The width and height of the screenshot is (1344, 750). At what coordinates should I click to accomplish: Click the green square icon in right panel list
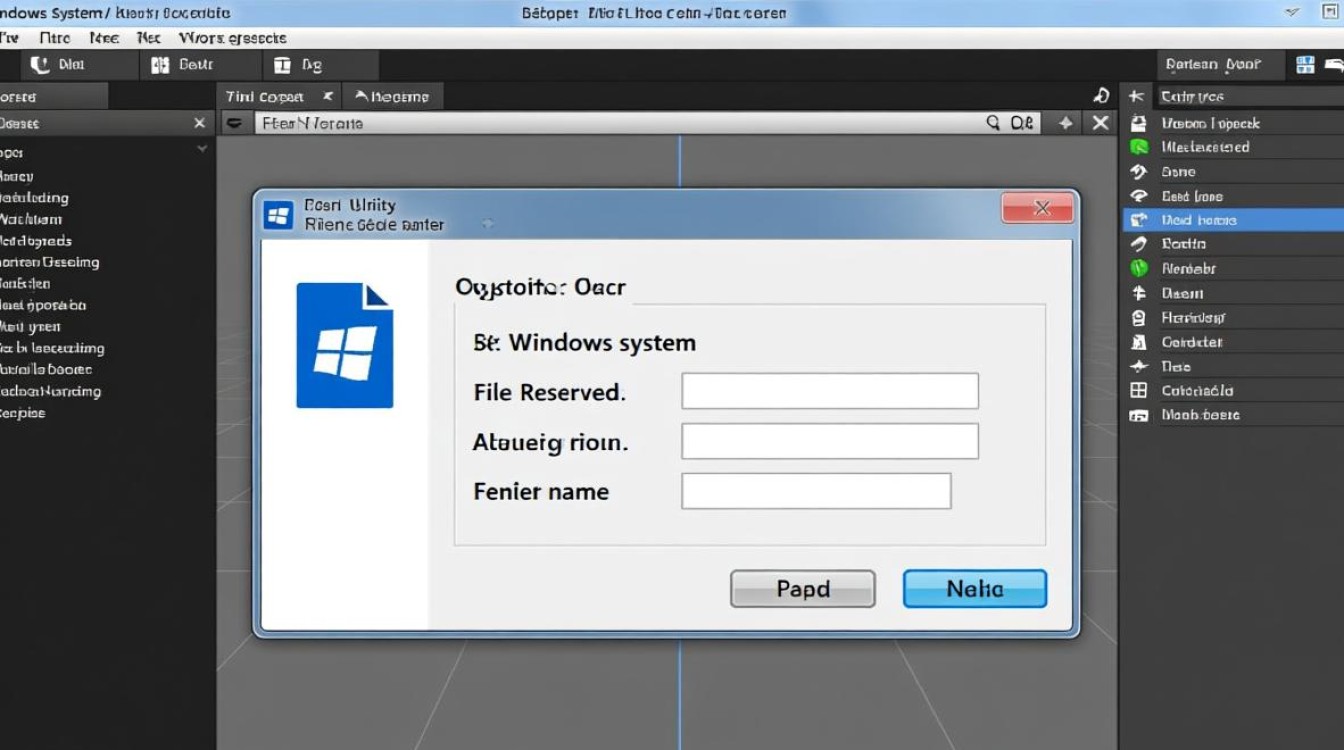click(1138, 147)
